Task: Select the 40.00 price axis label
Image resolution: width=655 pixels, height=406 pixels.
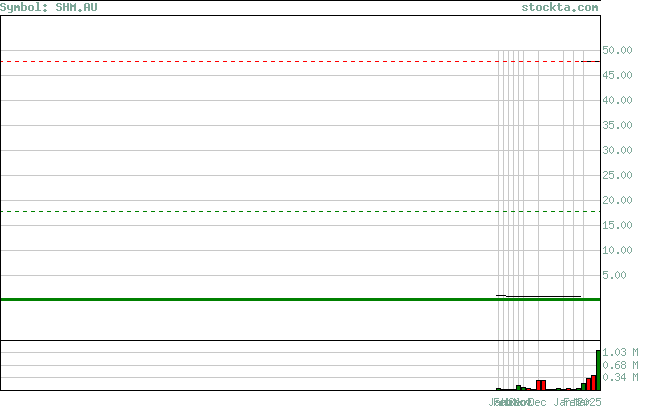Action: point(617,100)
